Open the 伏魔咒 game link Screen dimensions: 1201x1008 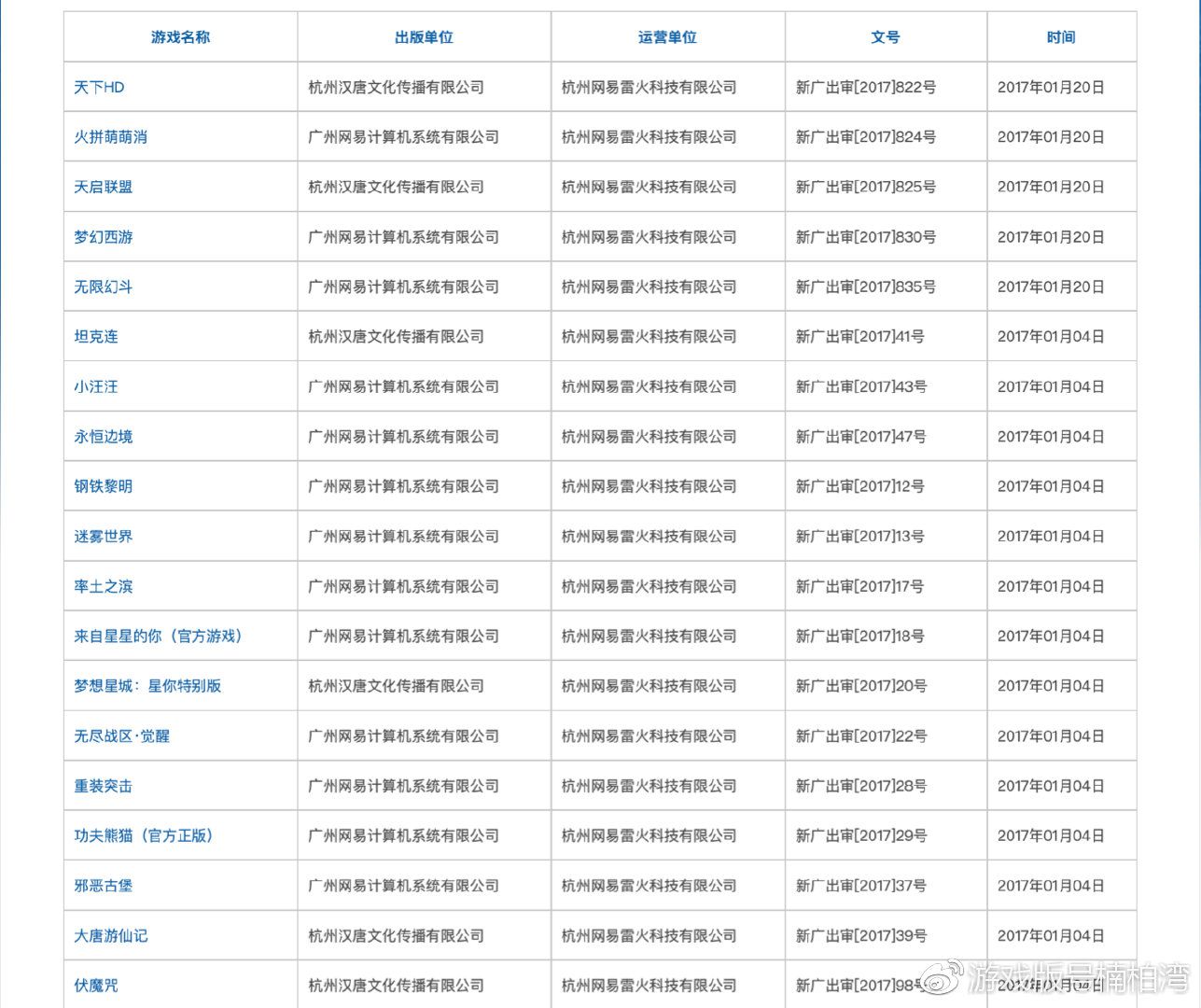point(96,986)
